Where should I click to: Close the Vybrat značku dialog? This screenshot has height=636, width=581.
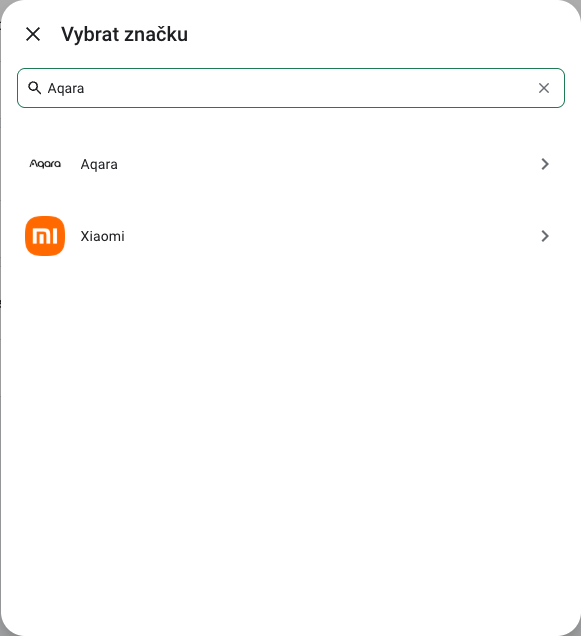(33, 34)
